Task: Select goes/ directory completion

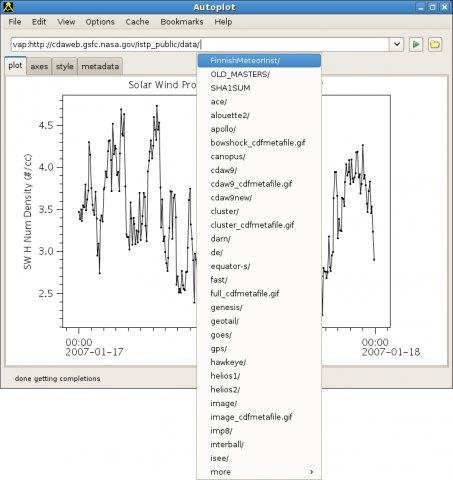Action: (259, 335)
